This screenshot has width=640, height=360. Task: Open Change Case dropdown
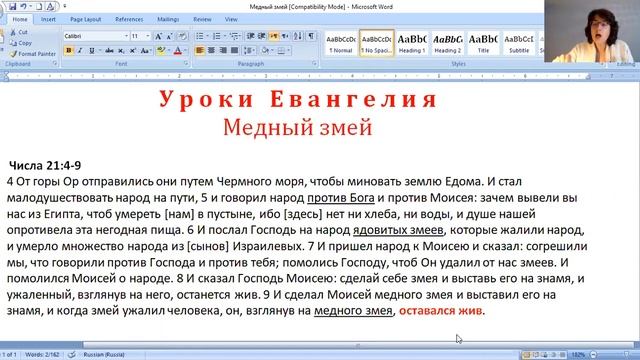tap(145, 51)
